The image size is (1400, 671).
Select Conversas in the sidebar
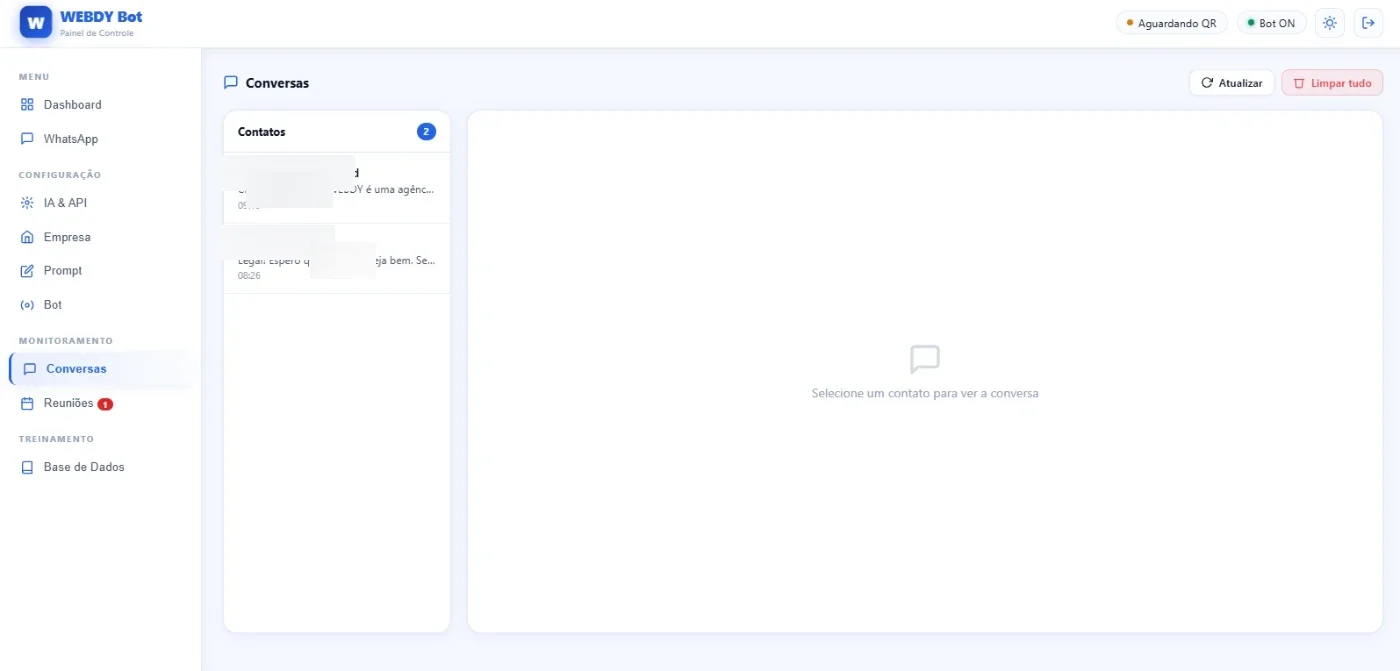100,369
